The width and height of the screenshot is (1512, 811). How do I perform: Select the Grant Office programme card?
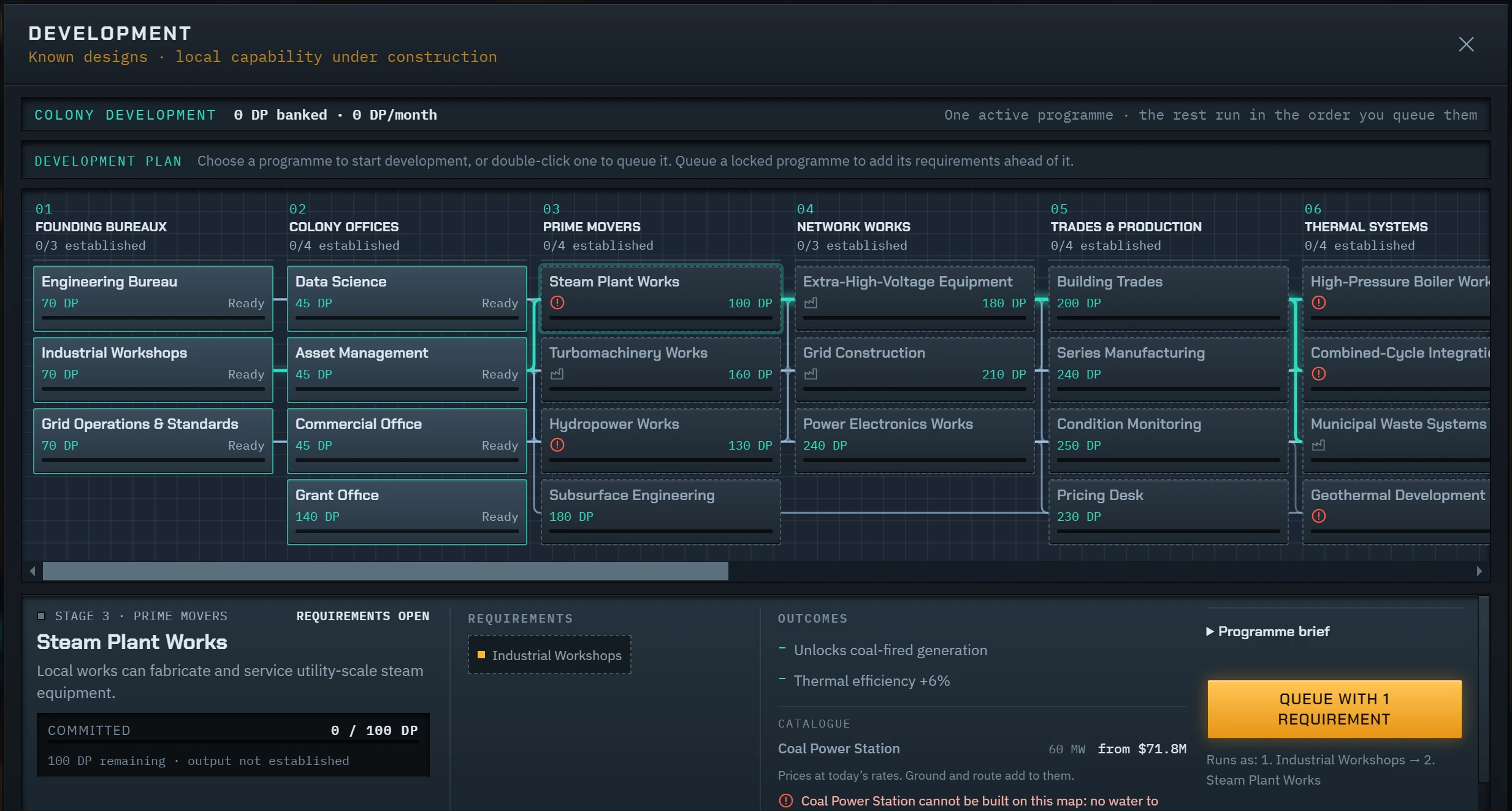407,512
